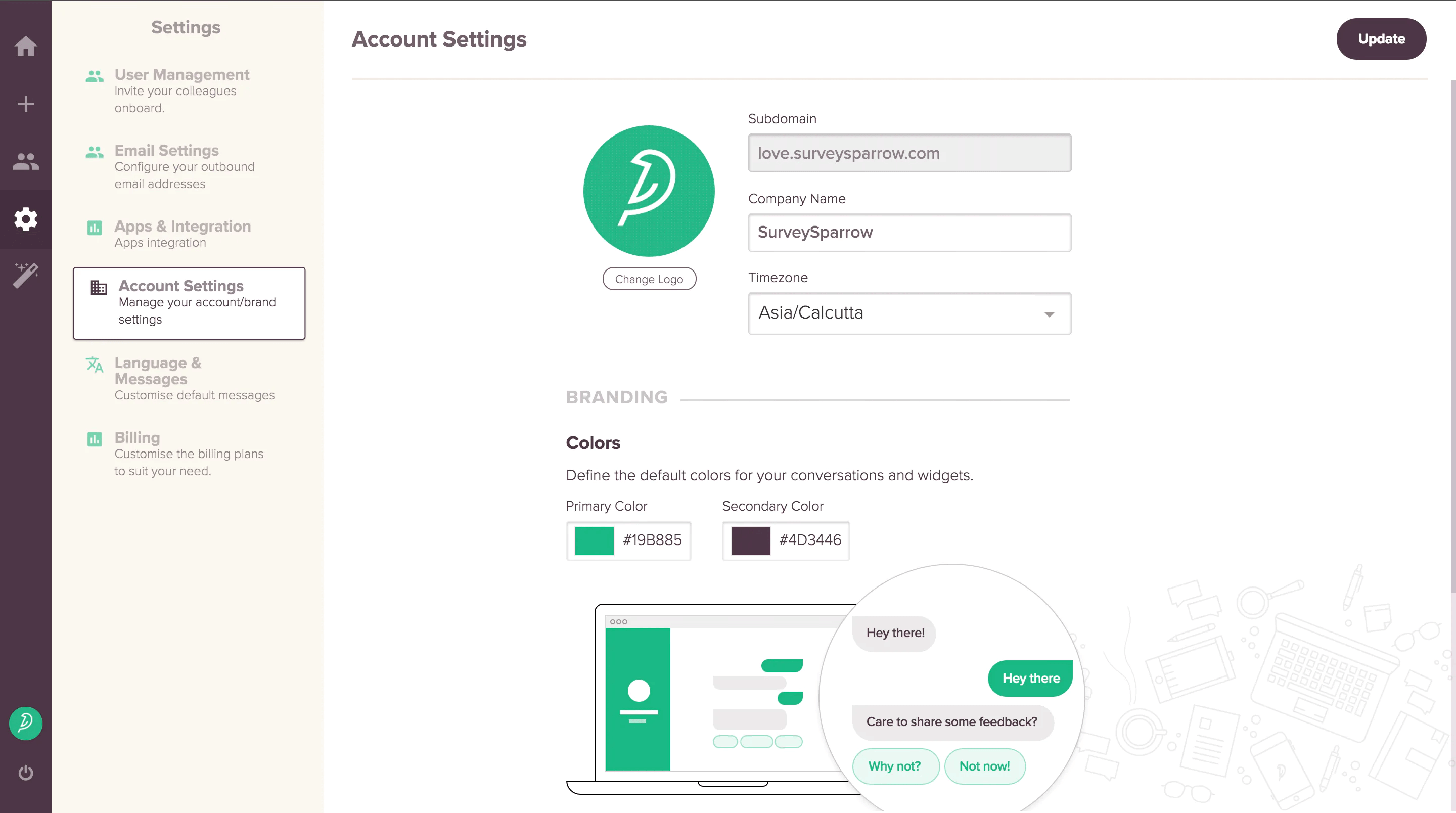Open the Billing settings section

137,438
